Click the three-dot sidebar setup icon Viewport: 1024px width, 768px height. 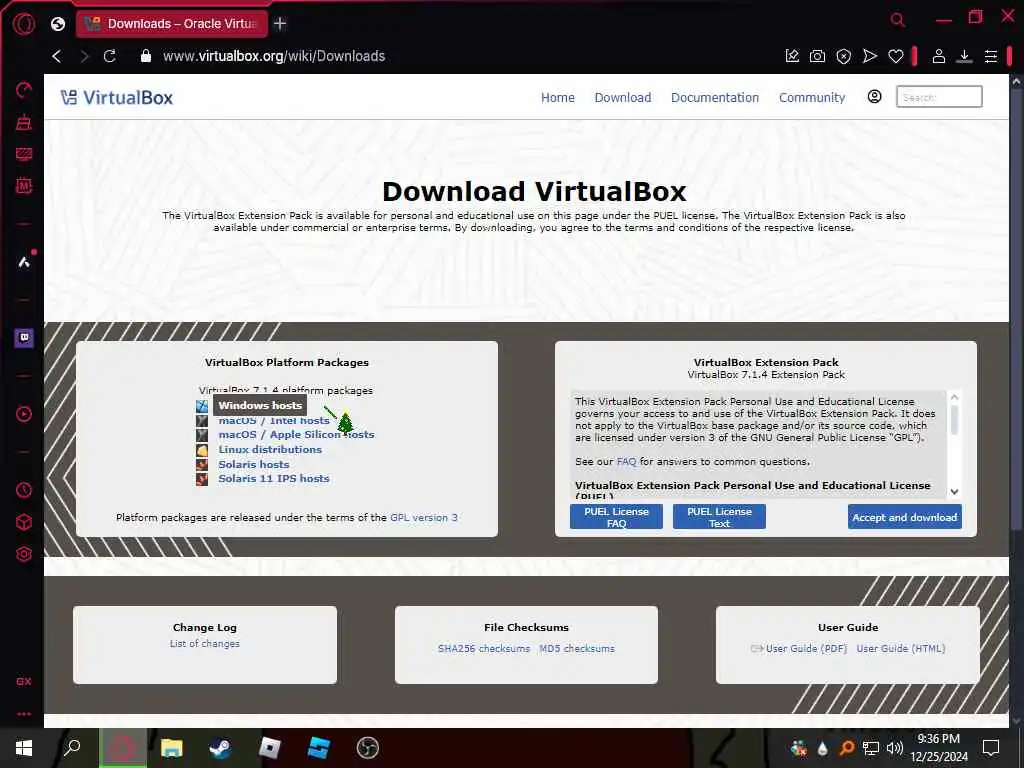coord(24,714)
